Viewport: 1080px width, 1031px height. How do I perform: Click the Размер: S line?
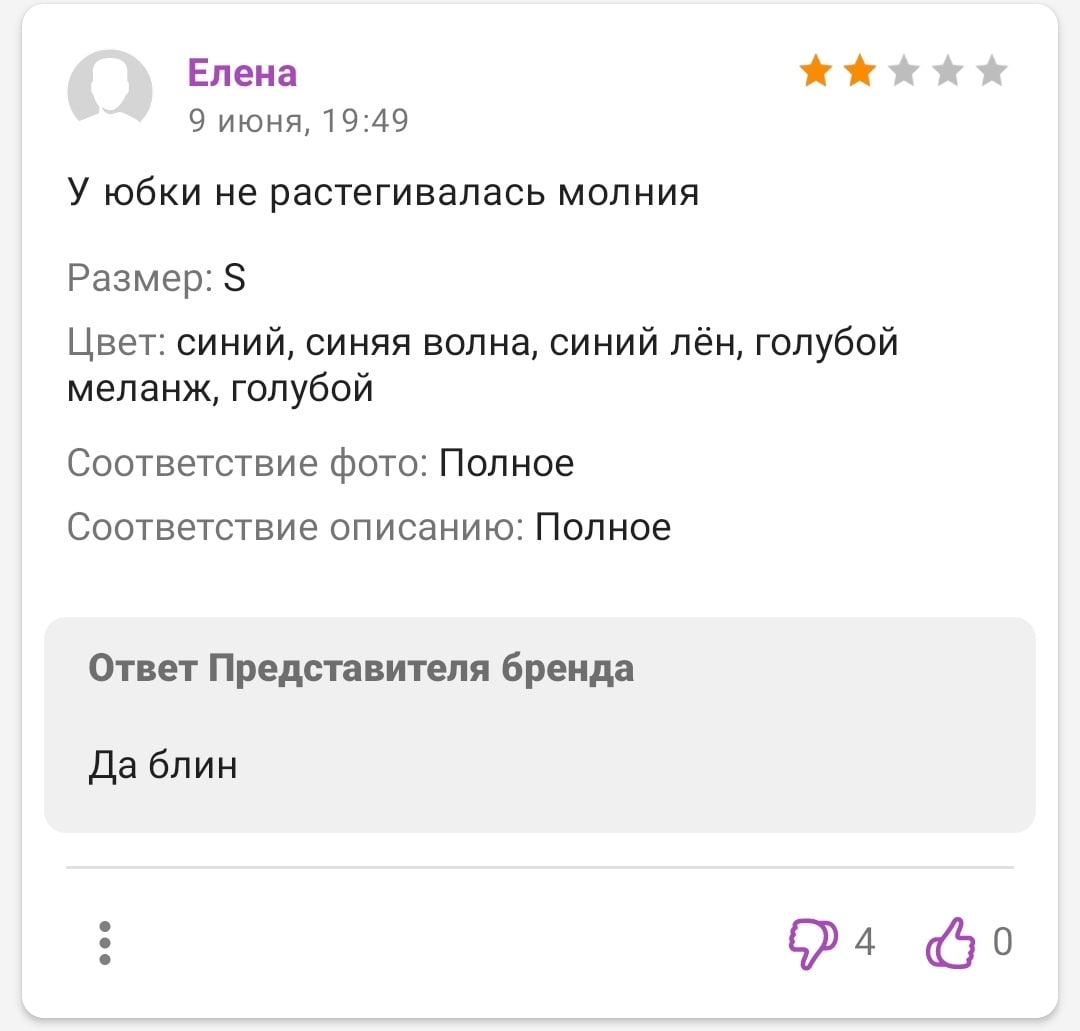tap(157, 277)
